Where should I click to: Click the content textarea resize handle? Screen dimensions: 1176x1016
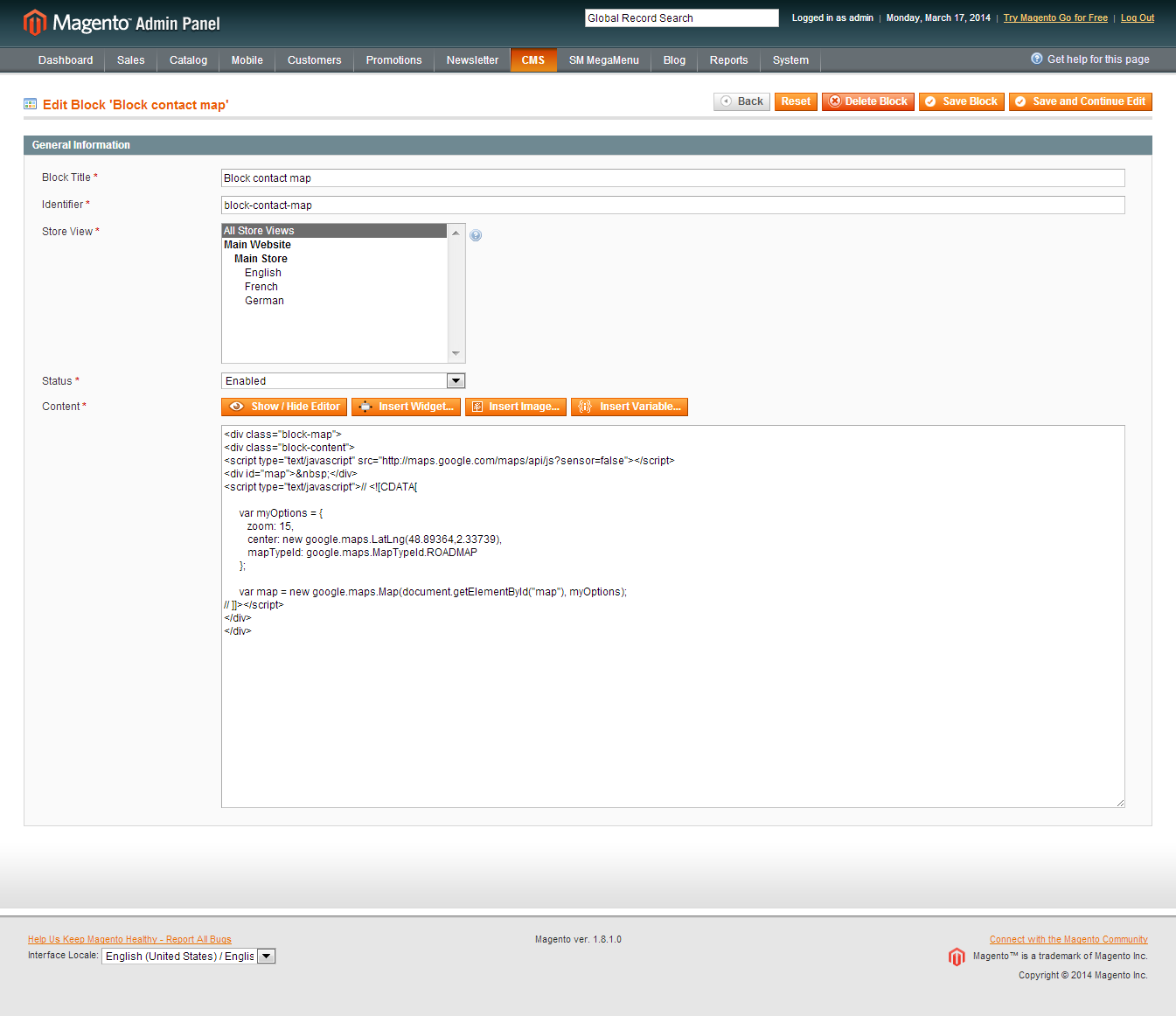point(1120,803)
